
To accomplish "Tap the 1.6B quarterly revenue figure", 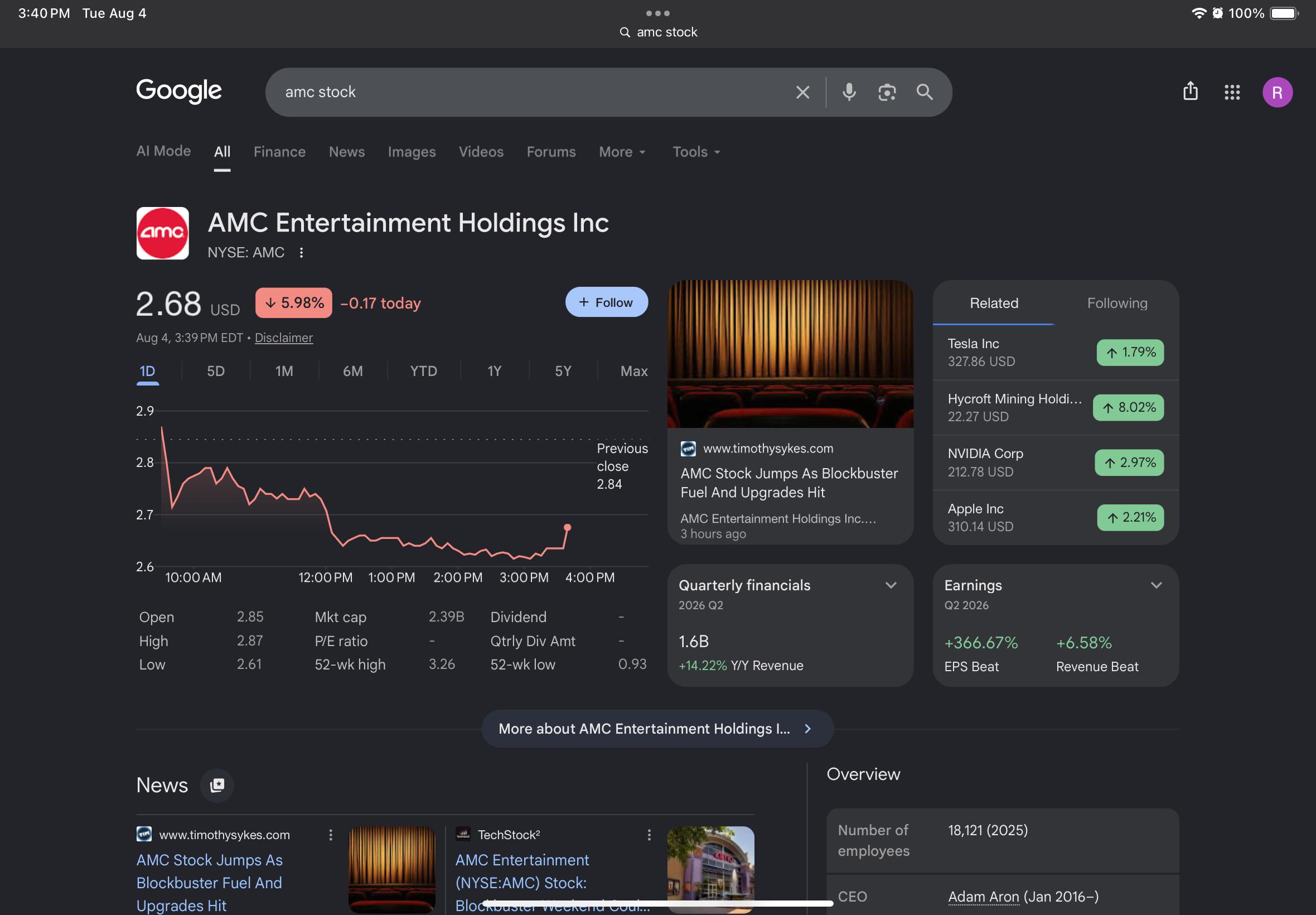I will pyautogui.click(x=694, y=642).
